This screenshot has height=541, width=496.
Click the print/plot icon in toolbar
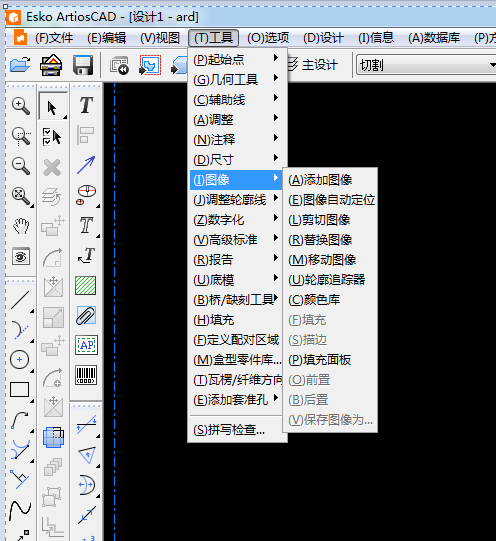(51, 65)
